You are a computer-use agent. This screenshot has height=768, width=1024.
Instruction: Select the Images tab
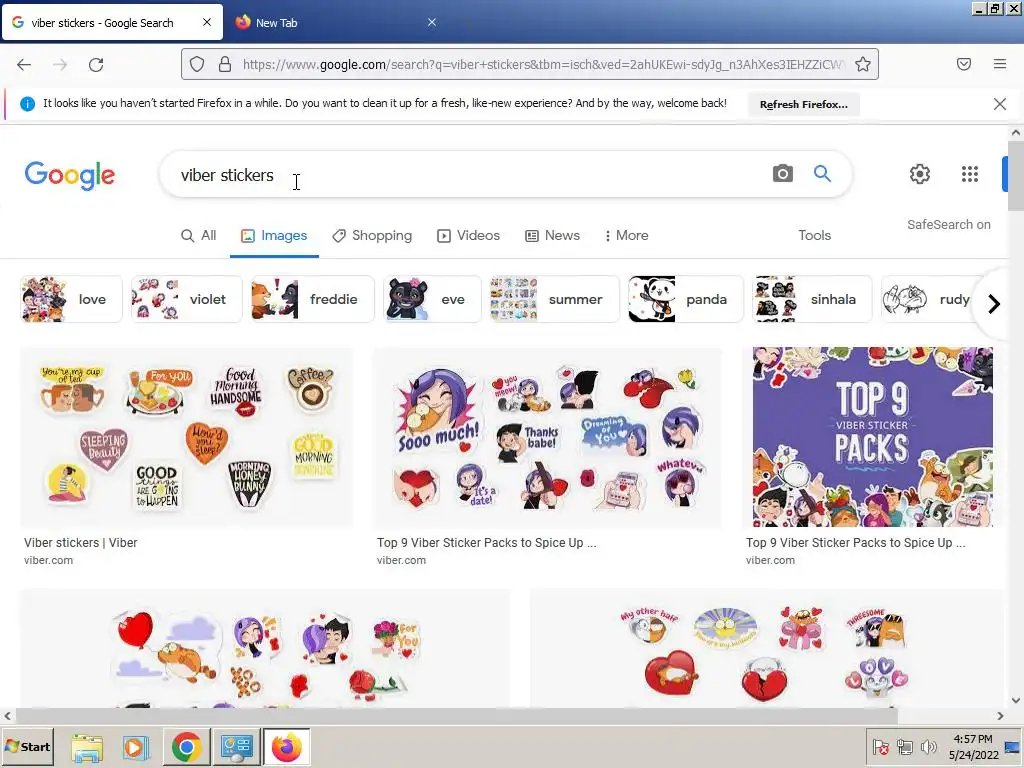coord(274,236)
